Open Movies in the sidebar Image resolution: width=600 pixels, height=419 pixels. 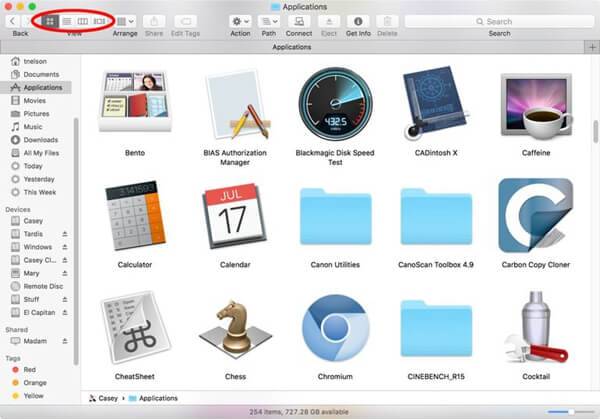[x=36, y=101]
